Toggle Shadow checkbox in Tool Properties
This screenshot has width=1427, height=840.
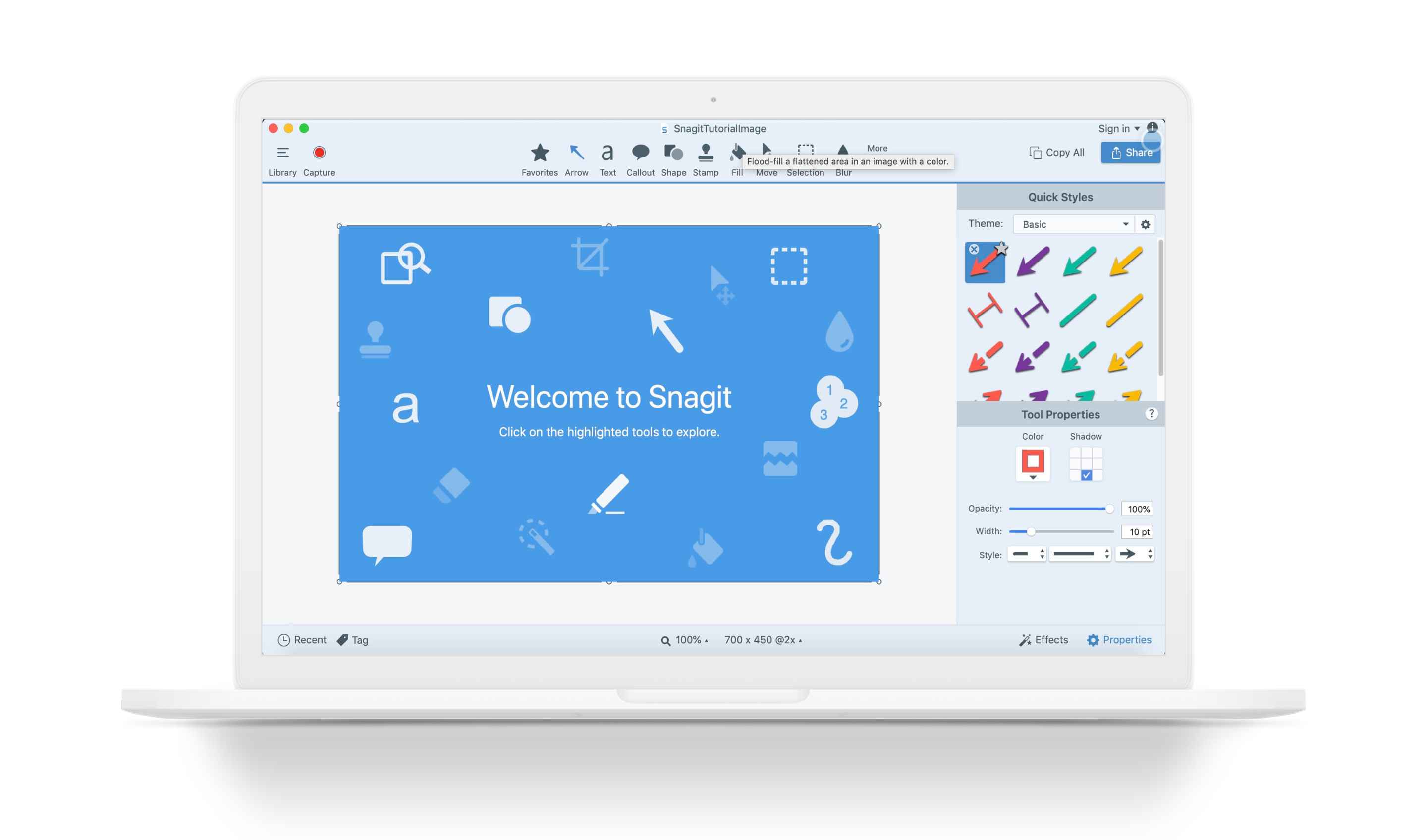click(1086, 475)
